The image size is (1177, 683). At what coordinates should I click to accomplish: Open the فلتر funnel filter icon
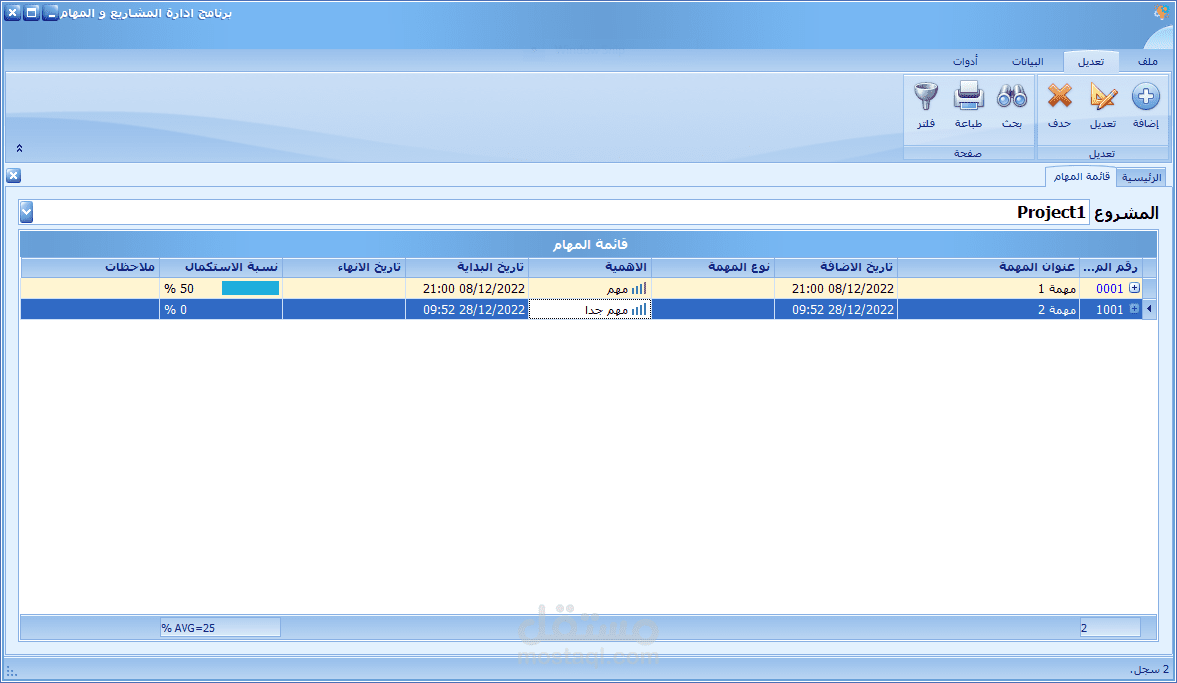tap(926, 97)
